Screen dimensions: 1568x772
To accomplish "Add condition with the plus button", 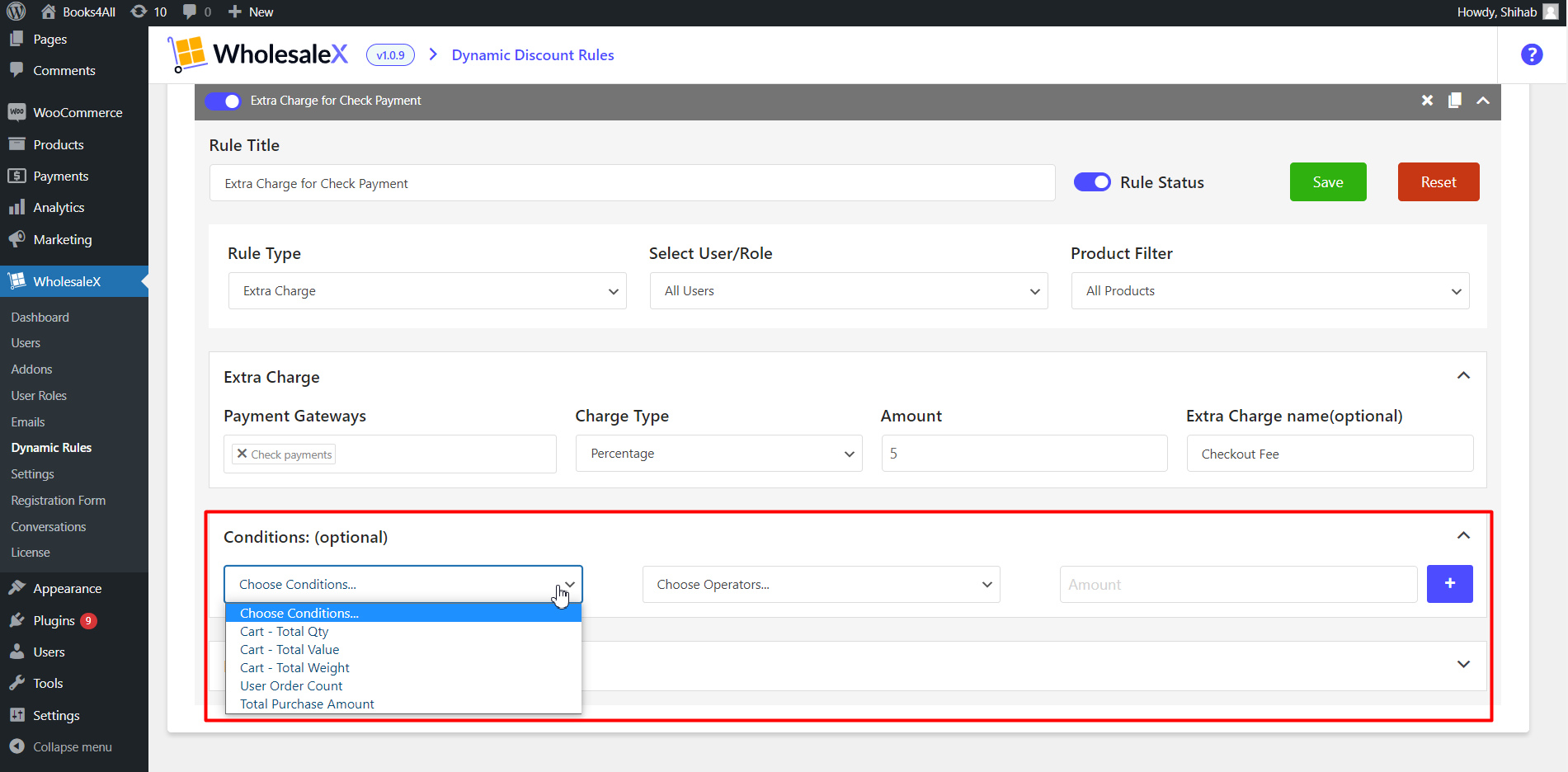I will click(1450, 584).
